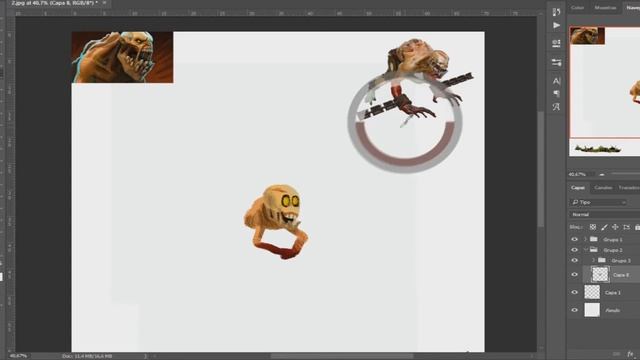Screen dimensions: 640x360
Task: Click the Capa 8 layer thumbnail
Action: pyautogui.click(x=600, y=274)
